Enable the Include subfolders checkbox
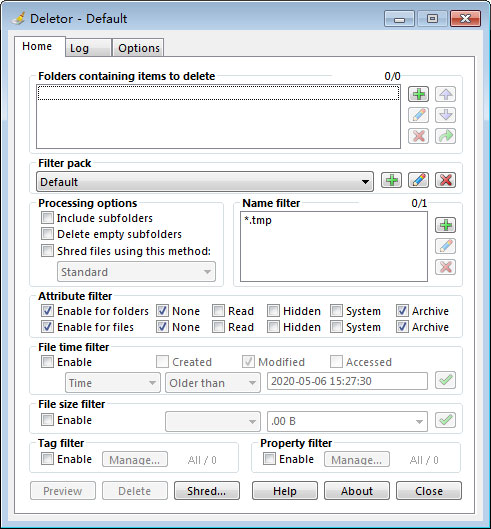491x529 pixels. click(47, 218)
